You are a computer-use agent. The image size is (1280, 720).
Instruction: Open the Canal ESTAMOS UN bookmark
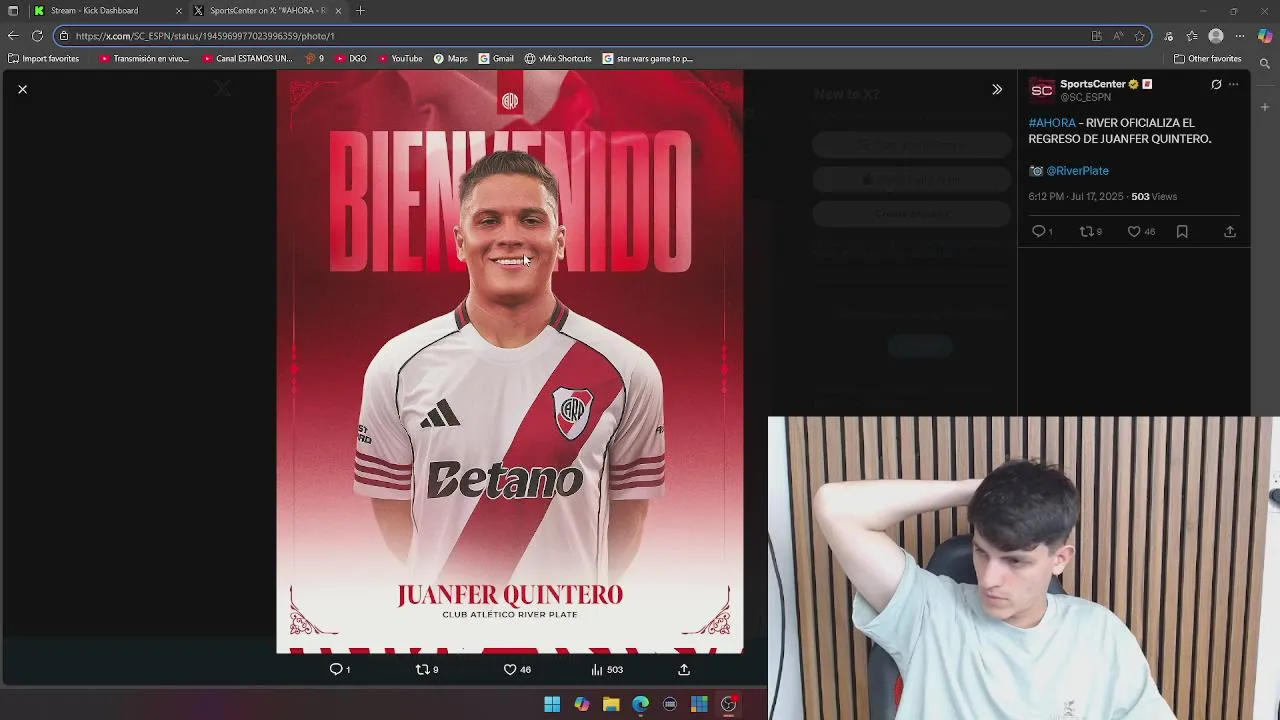[x=247, y=59]
